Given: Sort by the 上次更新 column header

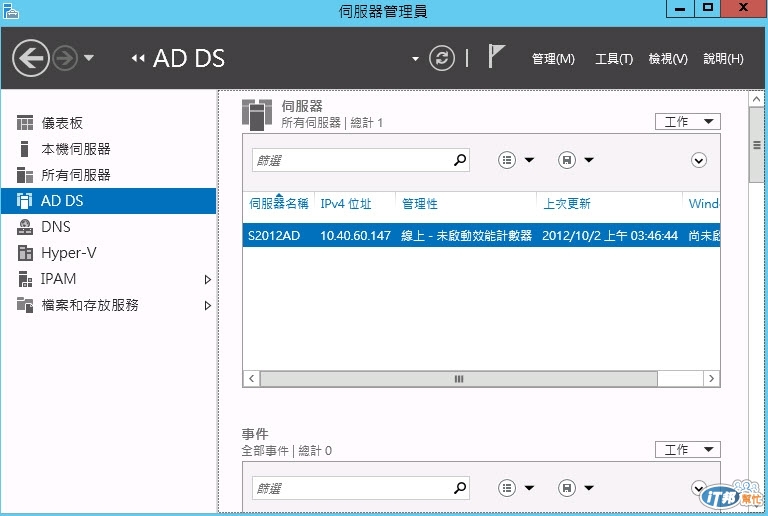Looking at the screenshot, I should (x=567, y=204).
